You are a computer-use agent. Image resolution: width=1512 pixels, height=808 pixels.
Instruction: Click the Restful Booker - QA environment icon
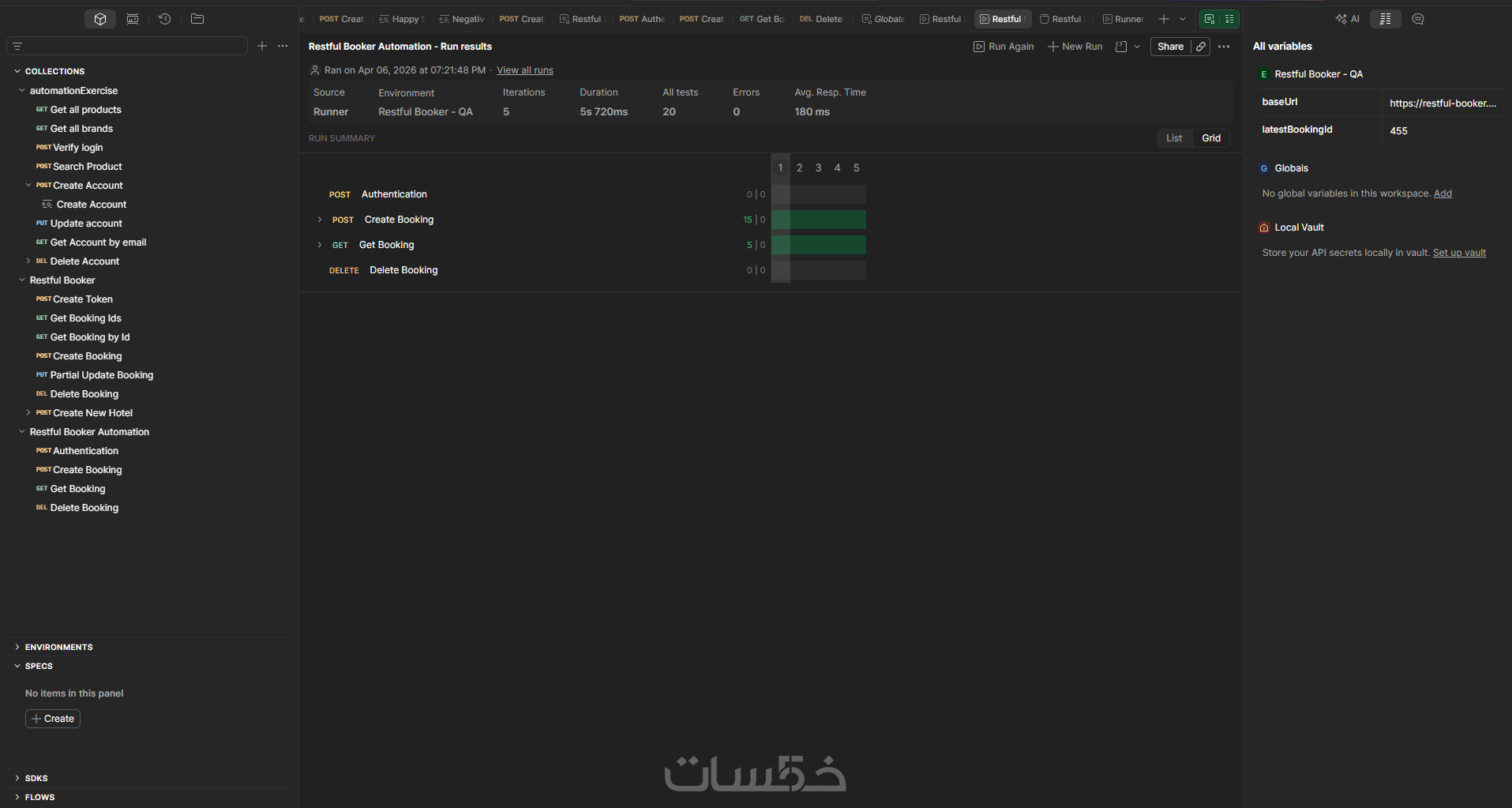(1264, 74)
